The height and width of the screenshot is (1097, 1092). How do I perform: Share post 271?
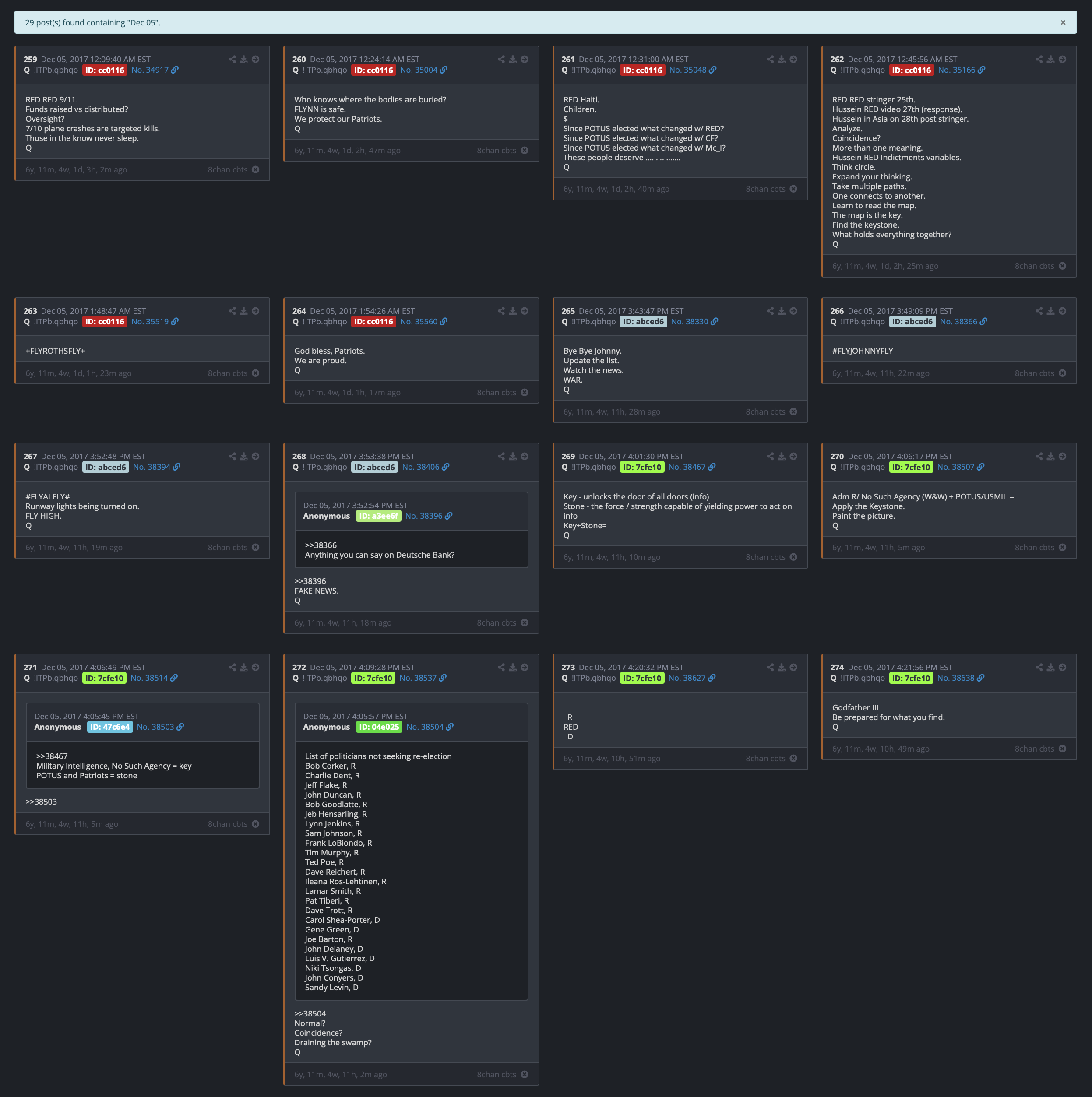click(x=232, y=667)
